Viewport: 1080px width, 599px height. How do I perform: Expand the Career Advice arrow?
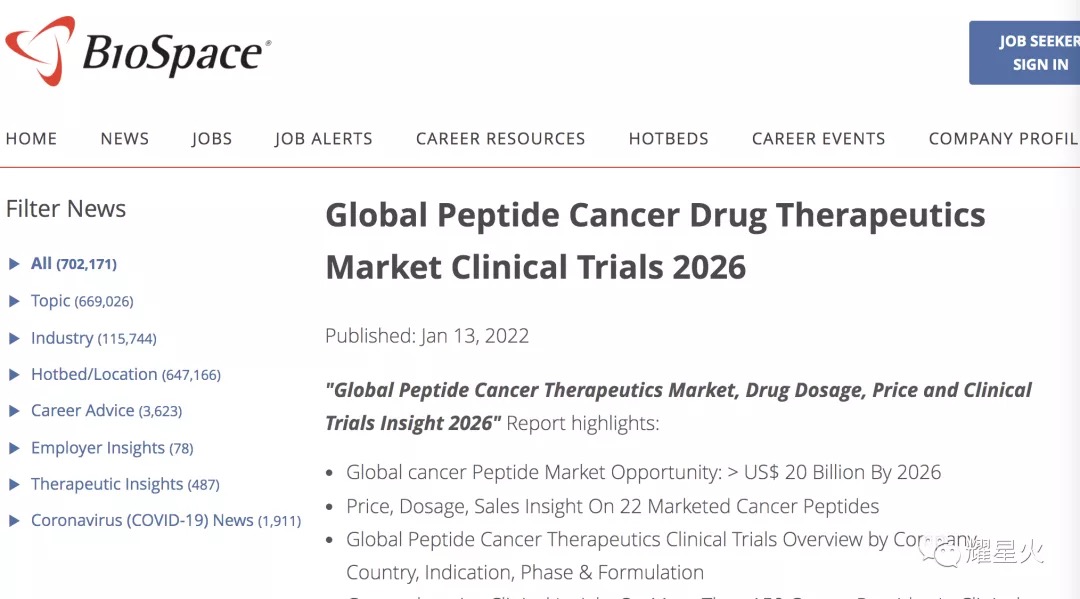13,411
